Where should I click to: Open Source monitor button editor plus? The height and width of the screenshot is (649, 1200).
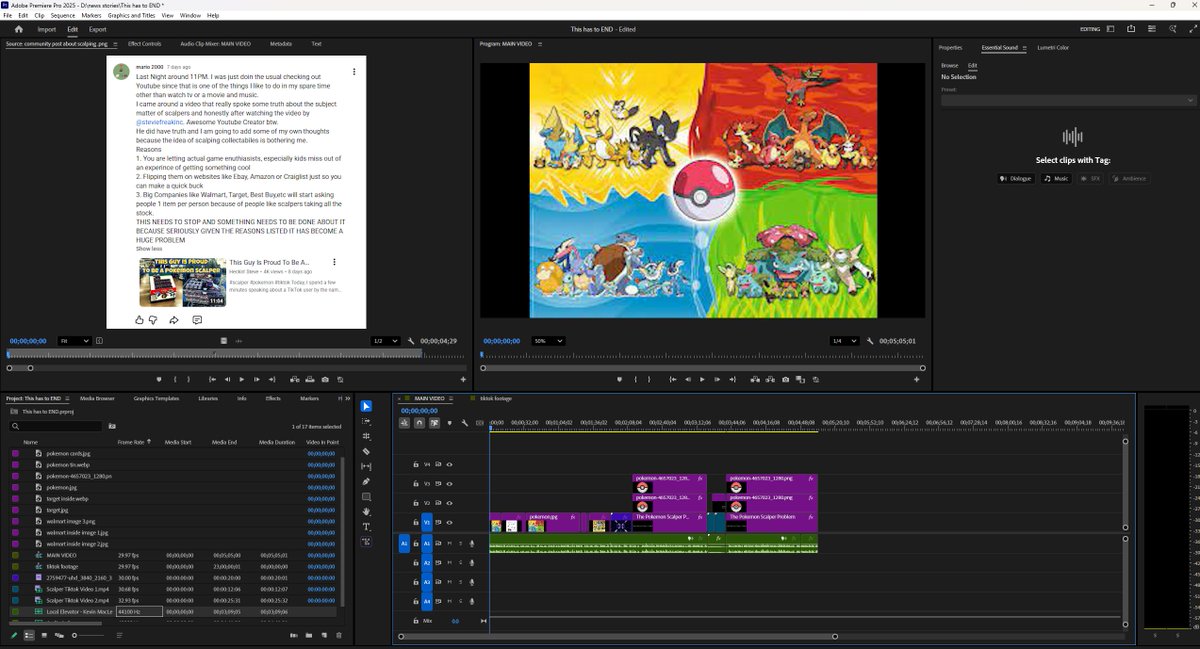463,379
